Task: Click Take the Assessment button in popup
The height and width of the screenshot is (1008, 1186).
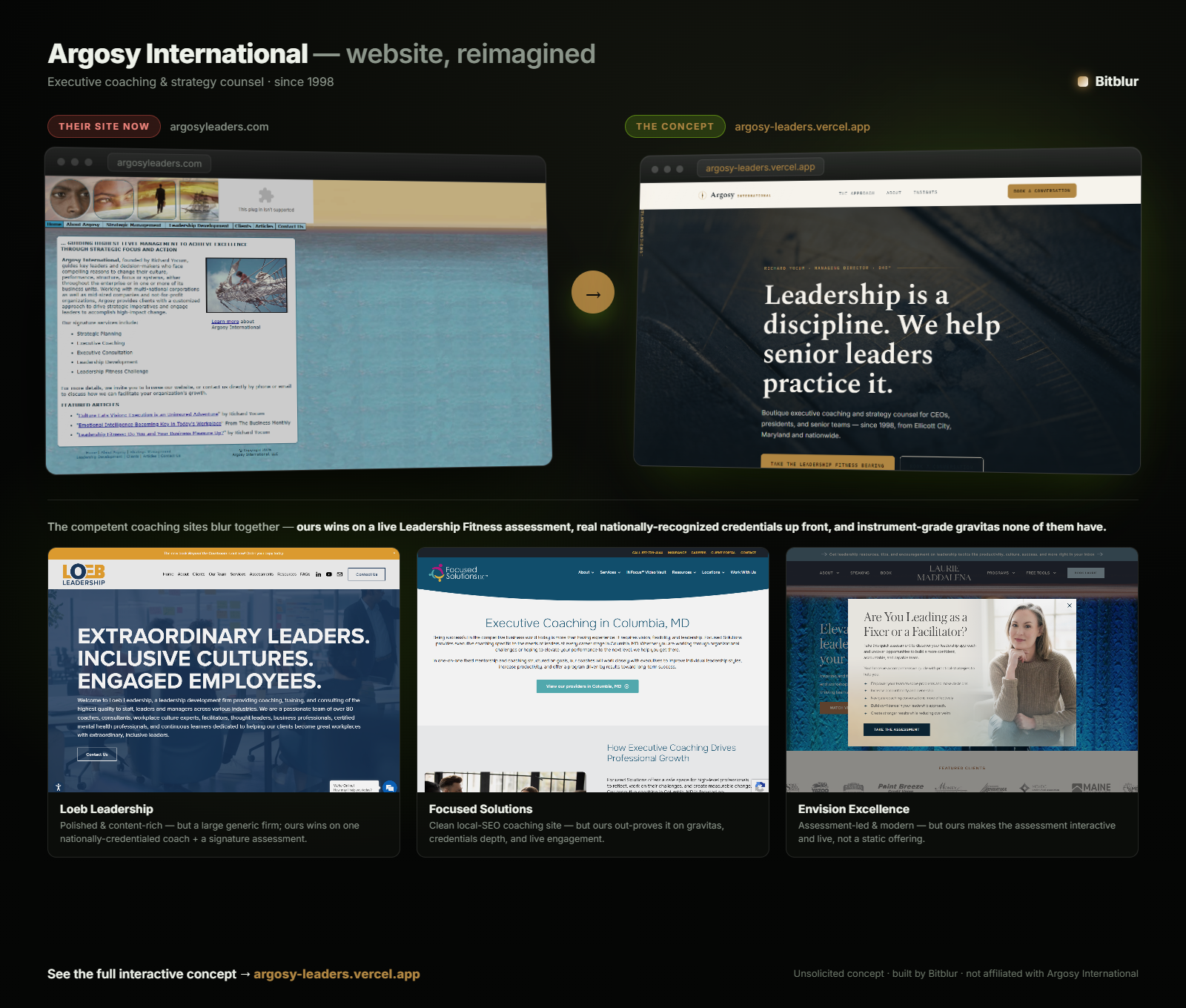Action: click(896, 729)
